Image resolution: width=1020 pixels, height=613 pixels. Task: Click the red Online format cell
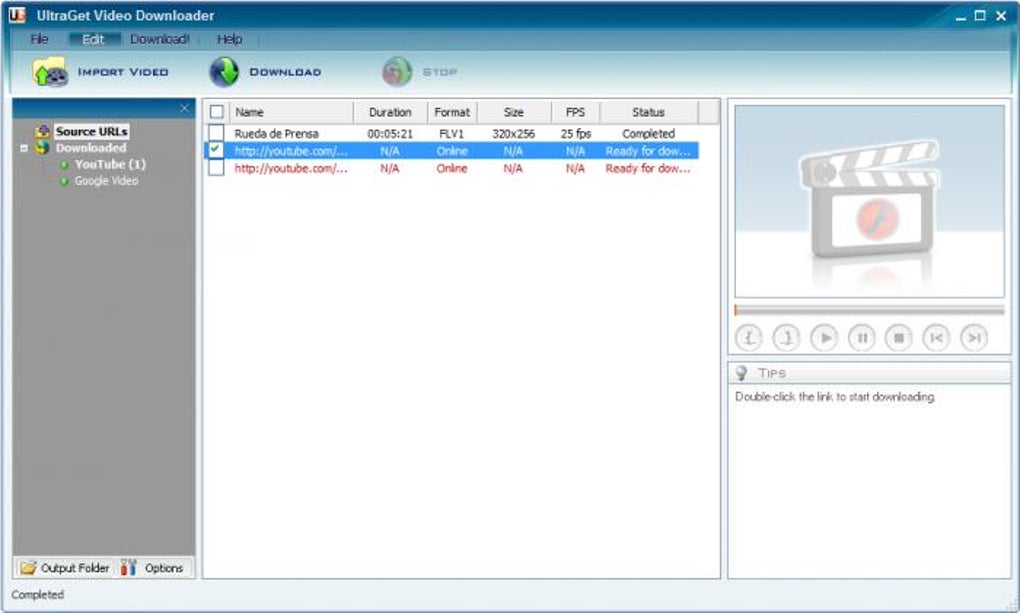pyautogui.click(x=452, y=169)
